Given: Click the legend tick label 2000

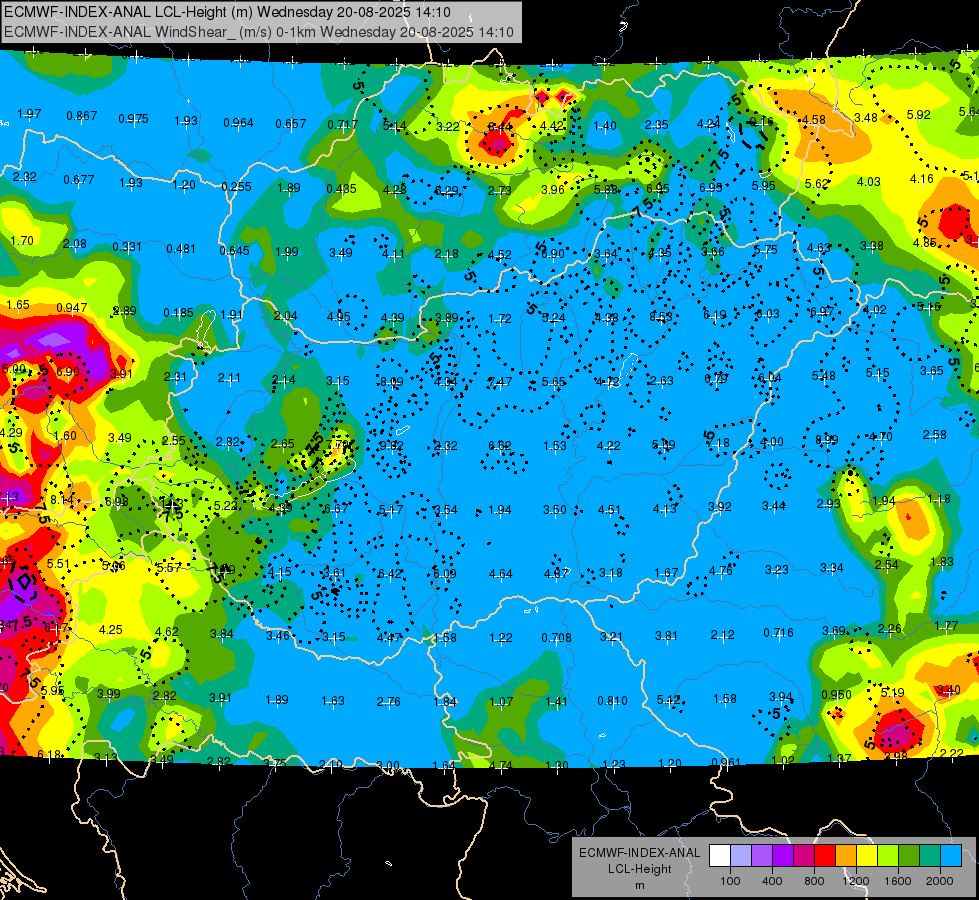Looking at the screenshot, I should point(939,881).
